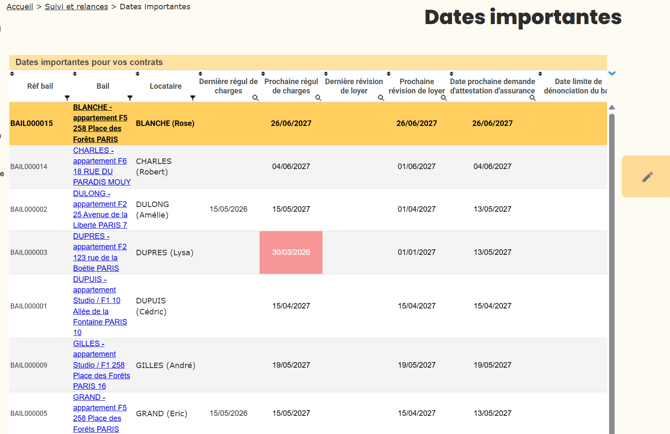Open the filter funnel on Locataire column
The width and height of the screenshot is (670, 434).
[193, 98]
